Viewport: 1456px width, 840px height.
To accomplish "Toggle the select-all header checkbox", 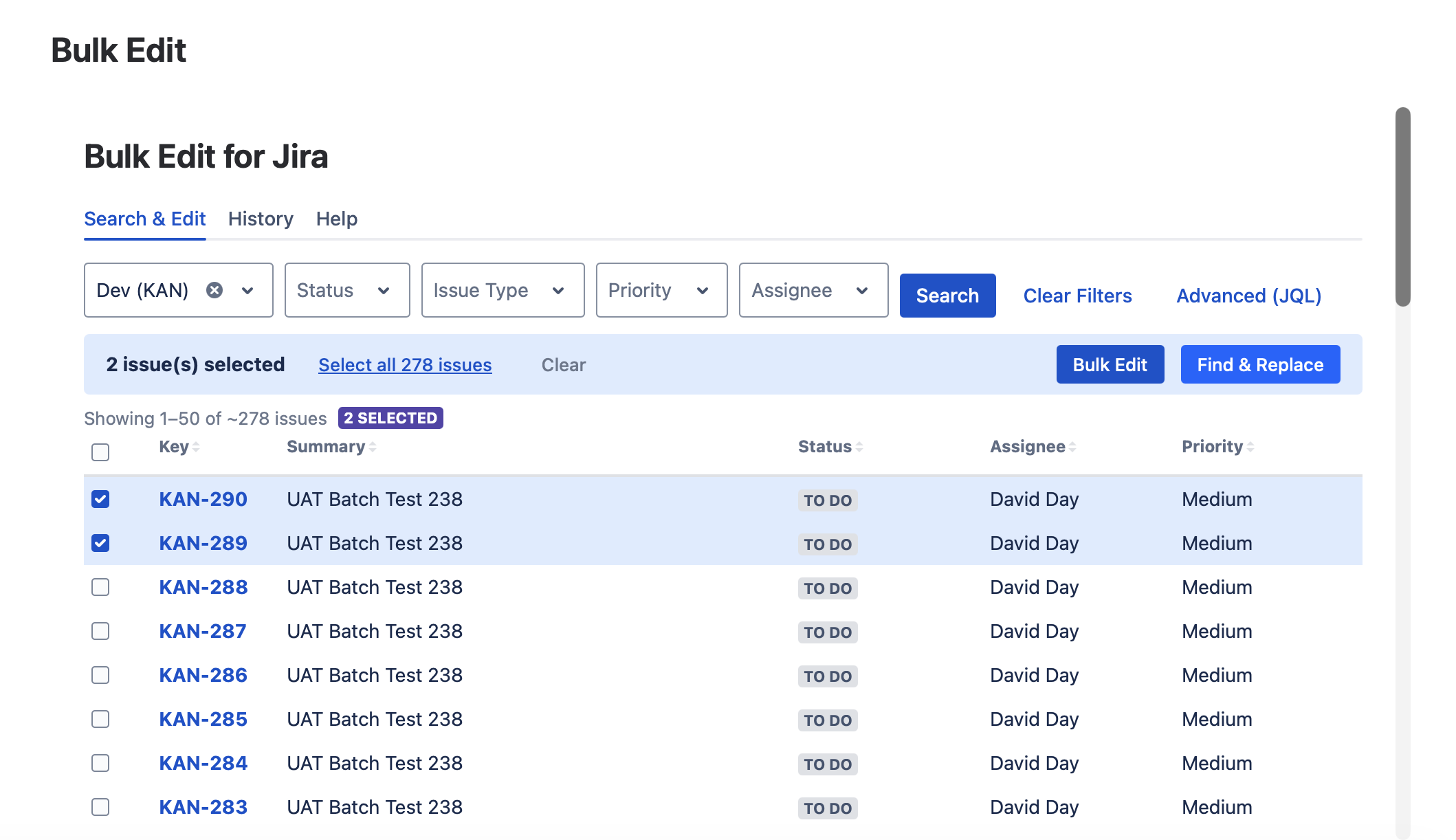I will click(x=100, y=452).
